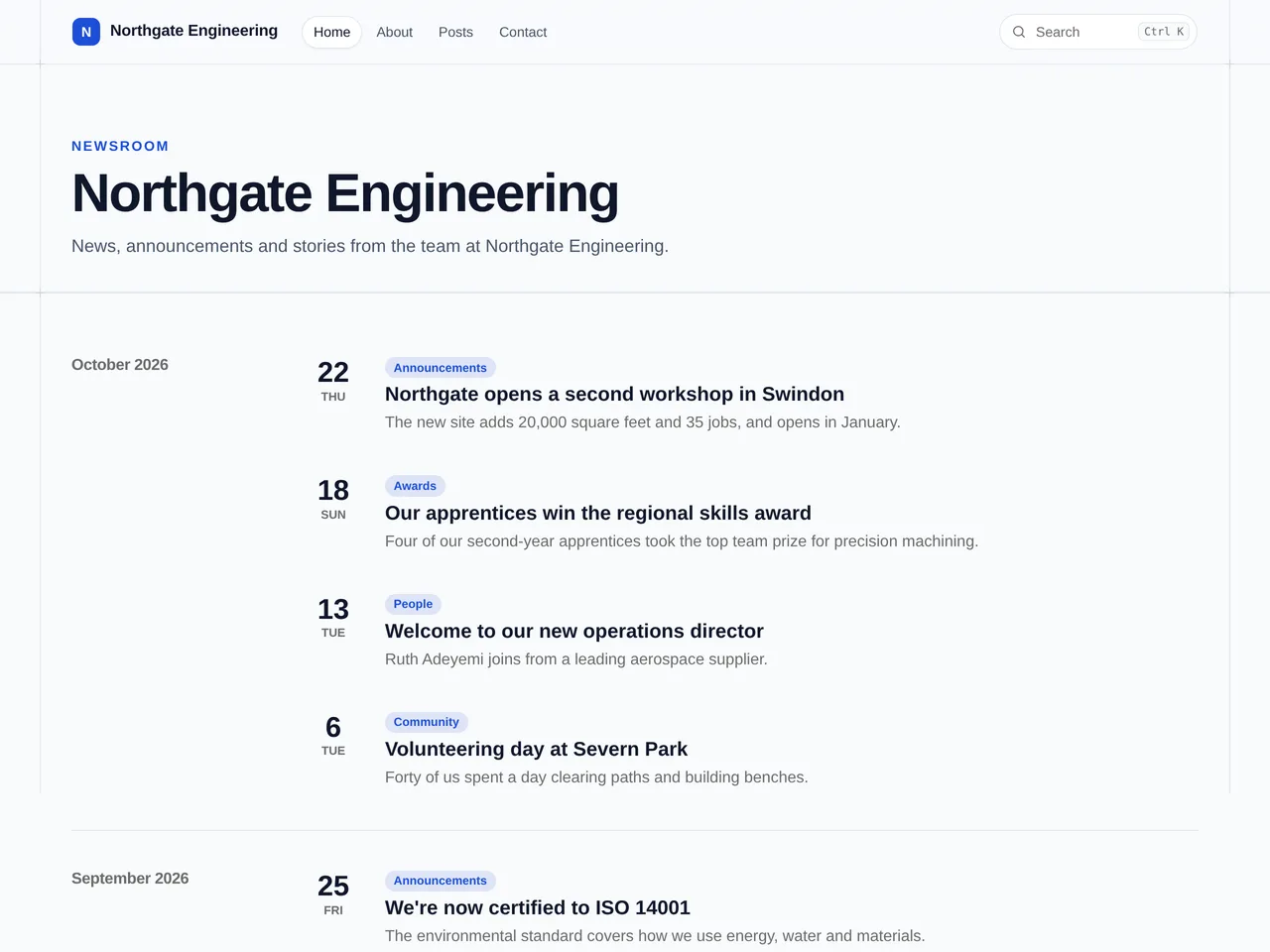This screenshot has width=1270, height=952.
Task: Go to the About page
Action: (394, 32)
